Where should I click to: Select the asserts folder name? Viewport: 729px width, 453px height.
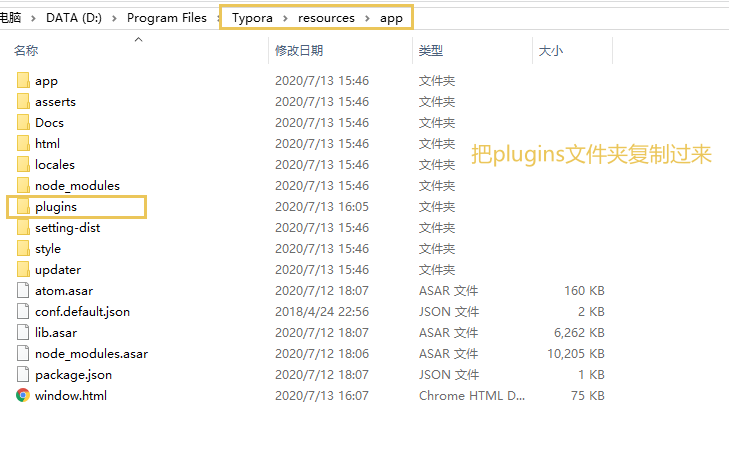coord(55,101)
